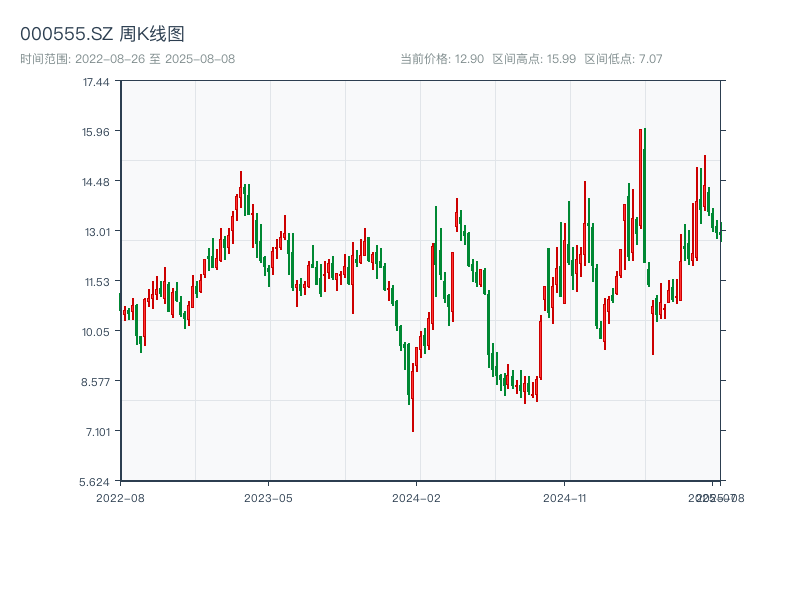Viewport: 800px width, 600px height.
Task: Select the time range text 2022-08-26 至 2025-08-08
Action: (155, 59)
